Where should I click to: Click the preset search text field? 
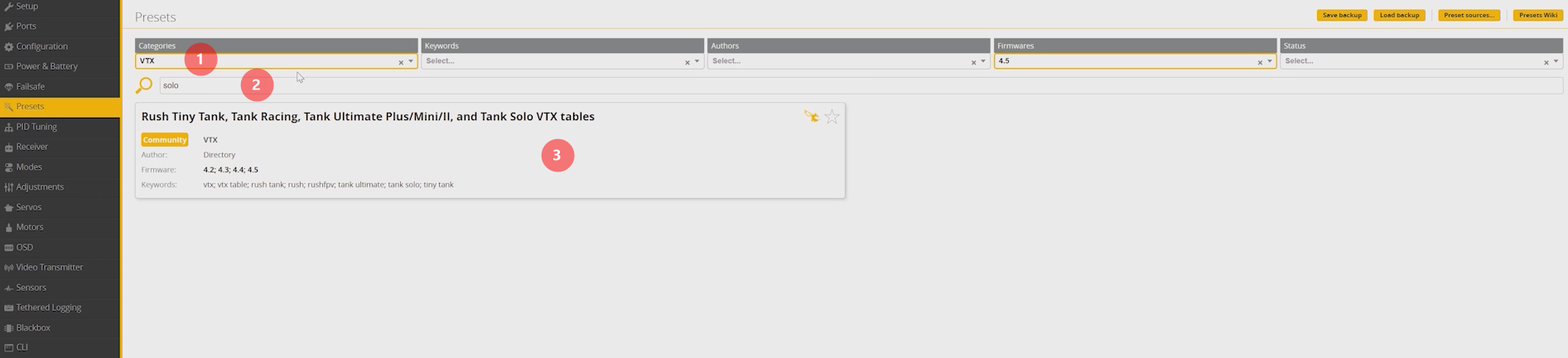tap(828, 85)
